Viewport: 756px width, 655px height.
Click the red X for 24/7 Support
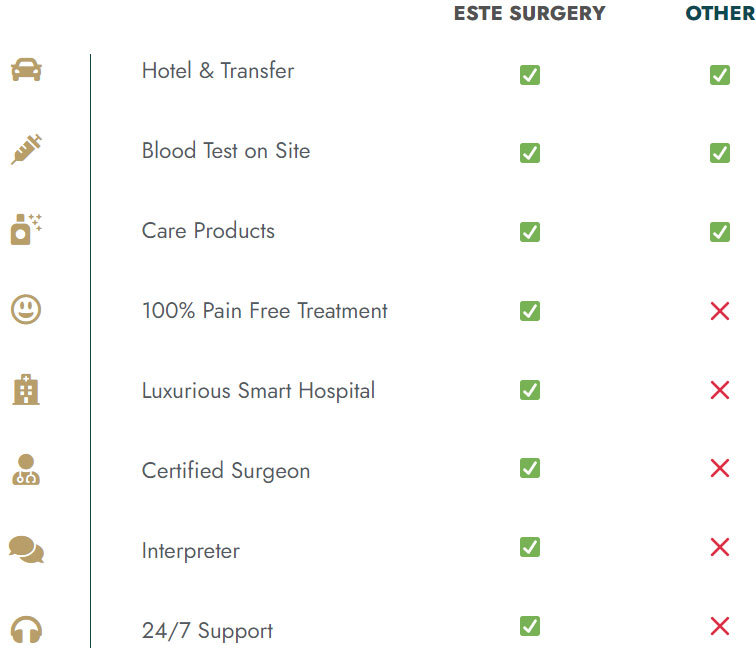point(719,627)
